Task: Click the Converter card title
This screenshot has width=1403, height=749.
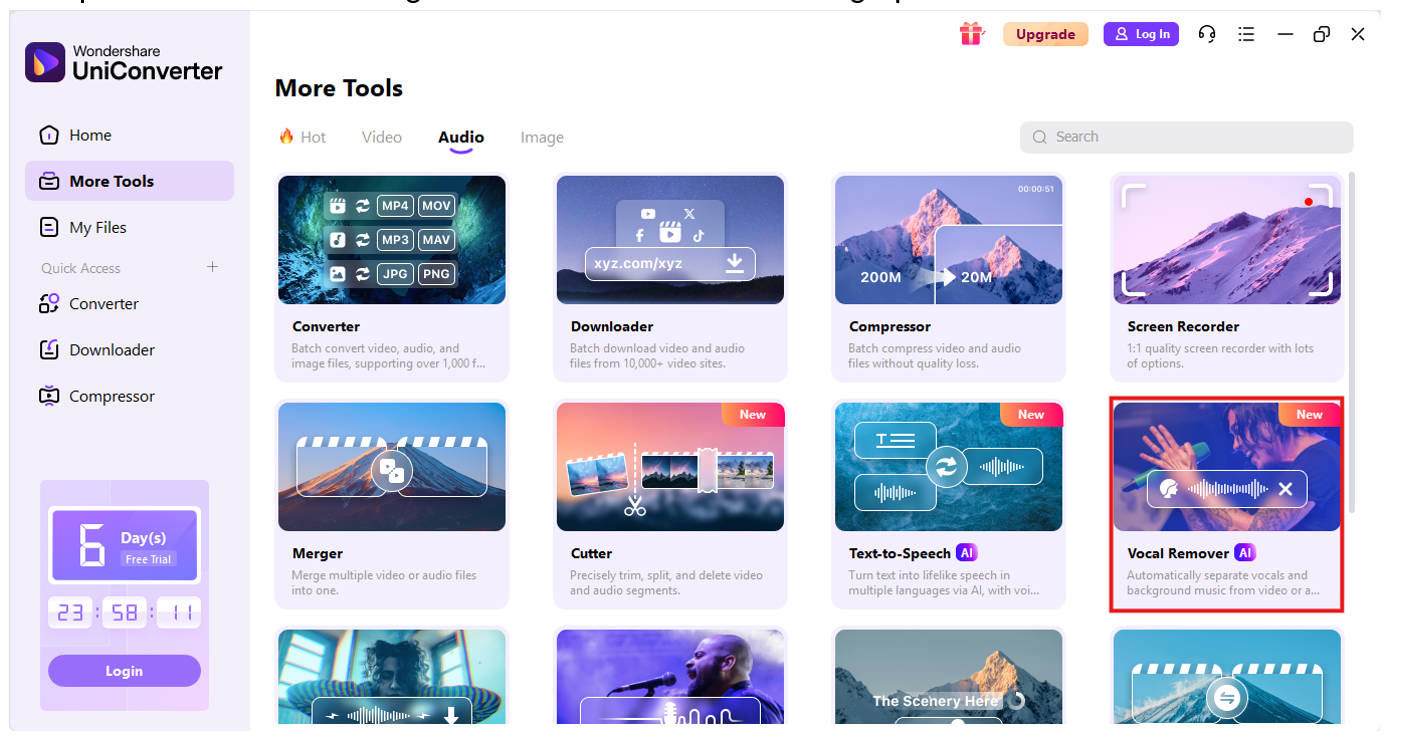Action: 326,326
